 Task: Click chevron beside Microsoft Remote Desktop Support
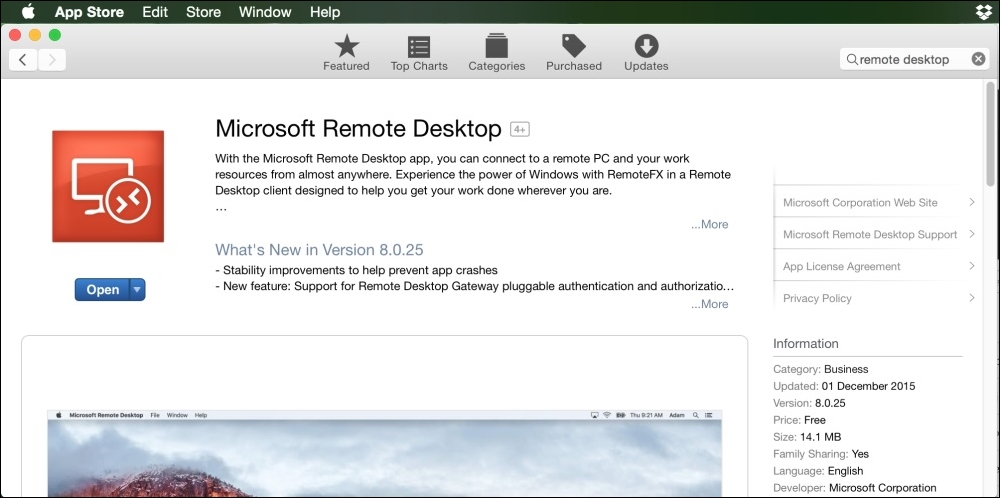972,234
